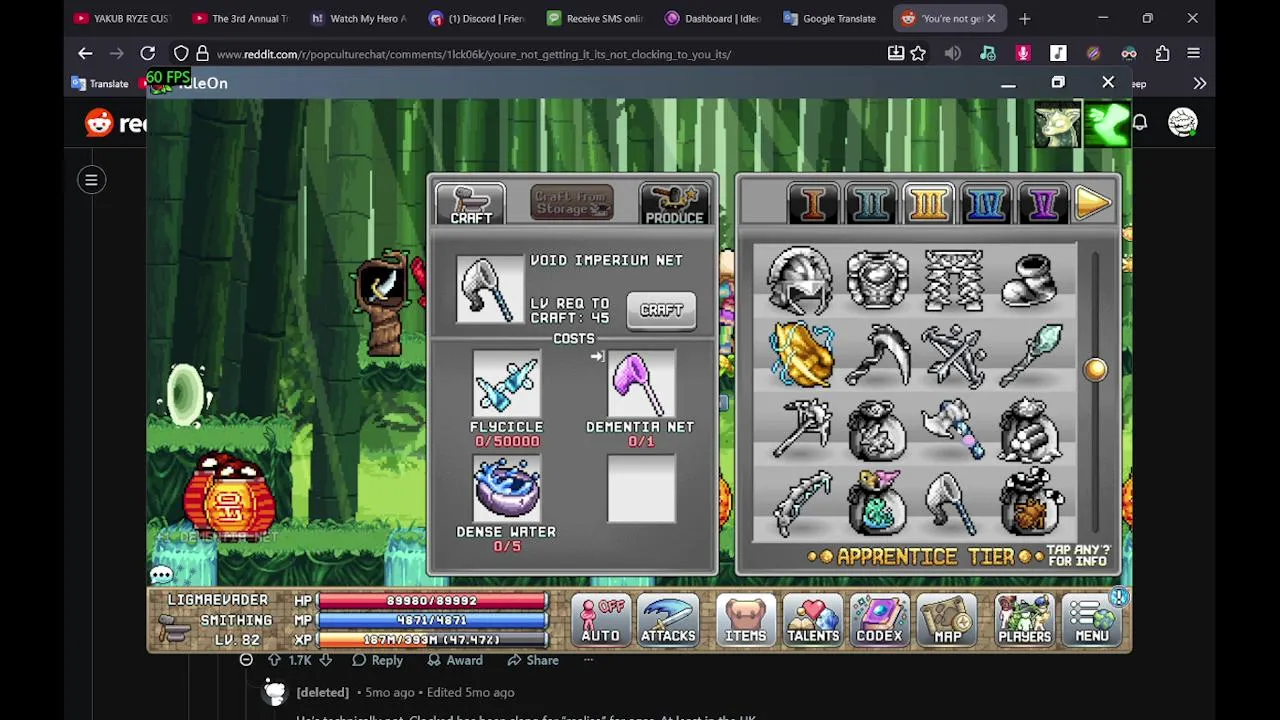
Task: Select the dark pouch, second item in third row
Action: tap(877, 430)
